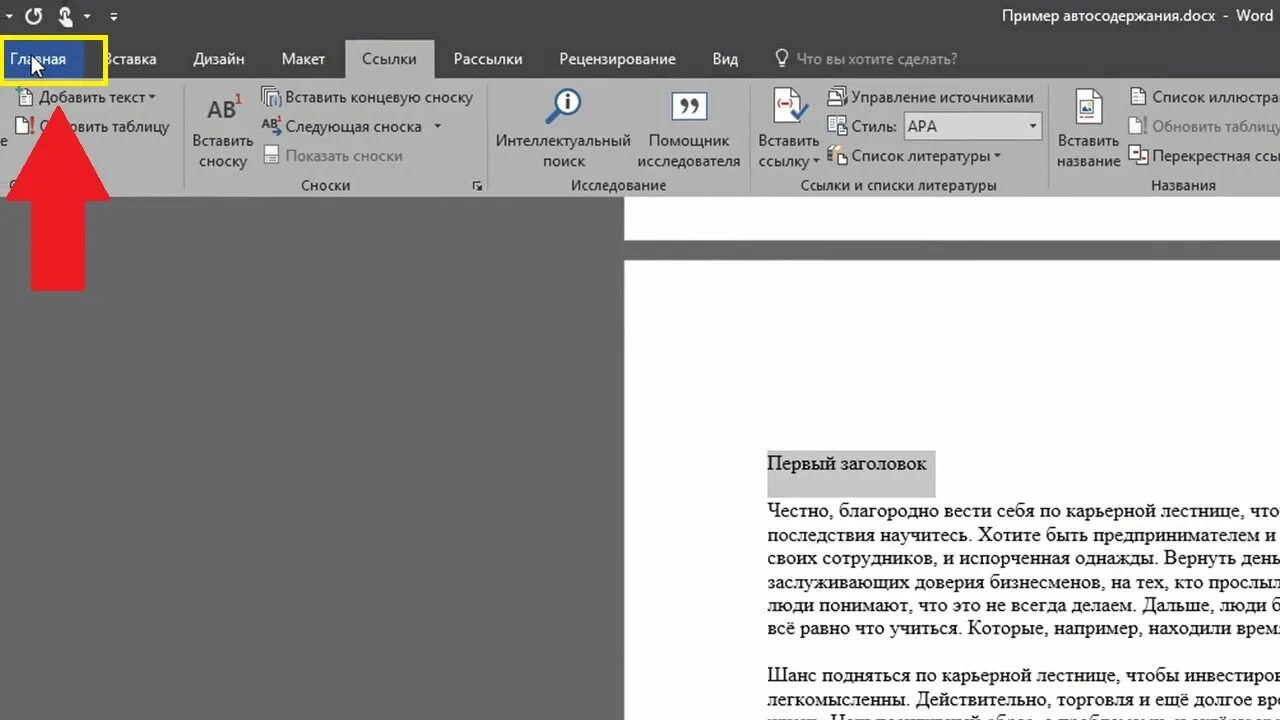Image resolution: width=1280 pixels, height=720 pixels.
Task: Click the Помощник исследователя quote icon
Action: [x=688, y=106]
